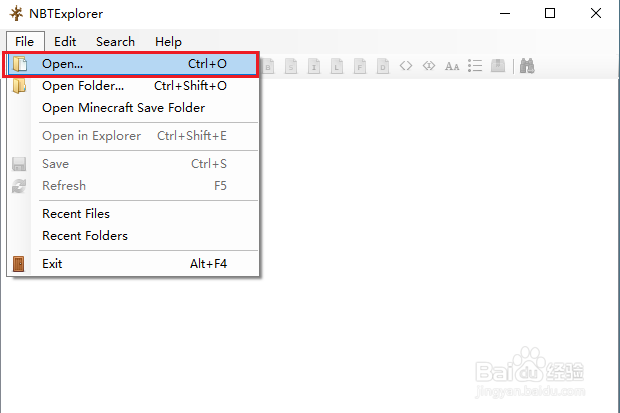Click the Add String tag icon

pyautogui.click(x=452, y=66)
